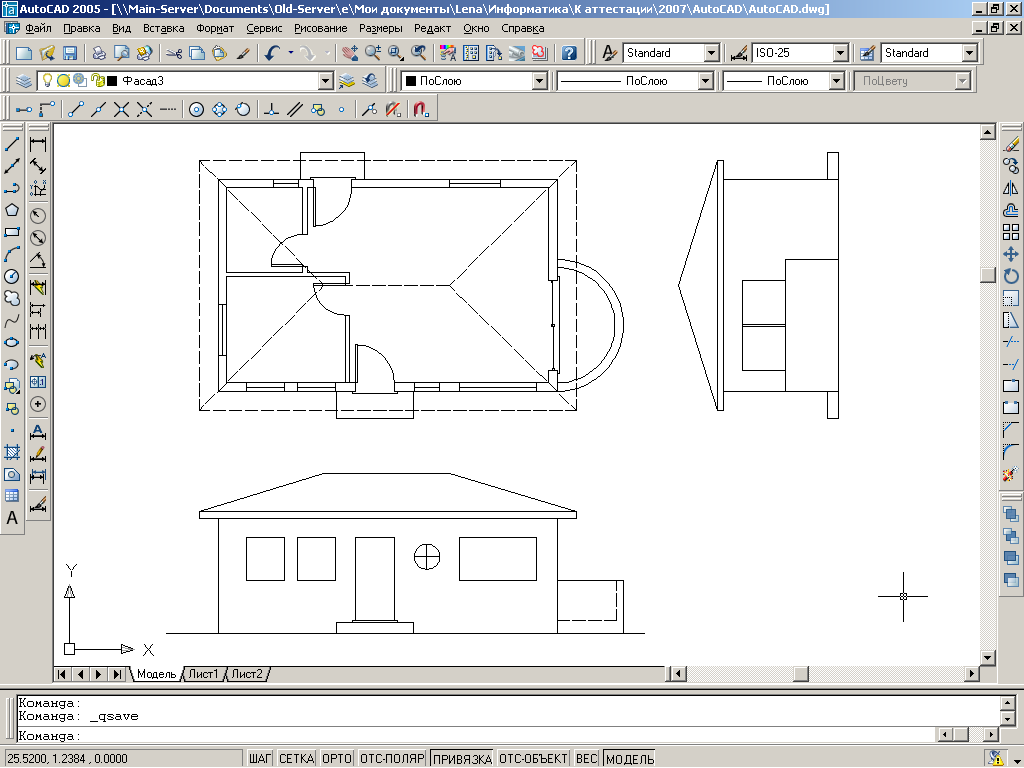The width and height of the screenshot is (1024, 768).
Task: Click the Help question mark icon
Action: tap(569, 53)
